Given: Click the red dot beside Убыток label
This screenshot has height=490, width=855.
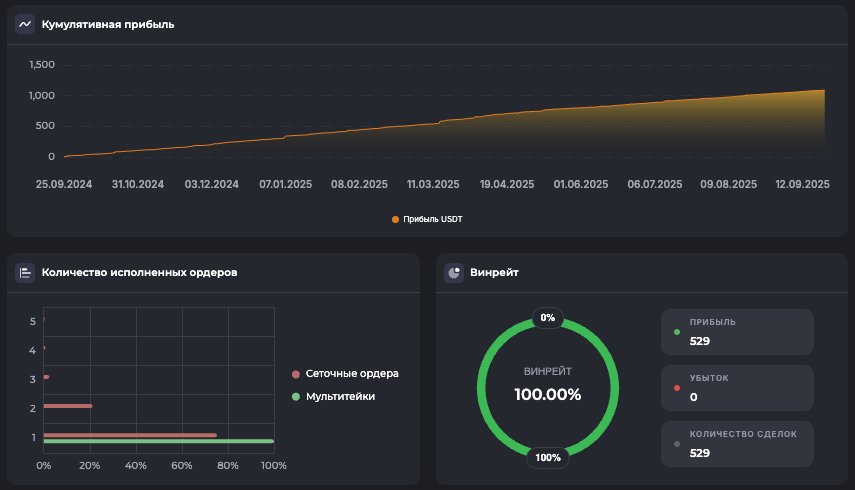Looking at the screenshot, I should click(677, 387).
